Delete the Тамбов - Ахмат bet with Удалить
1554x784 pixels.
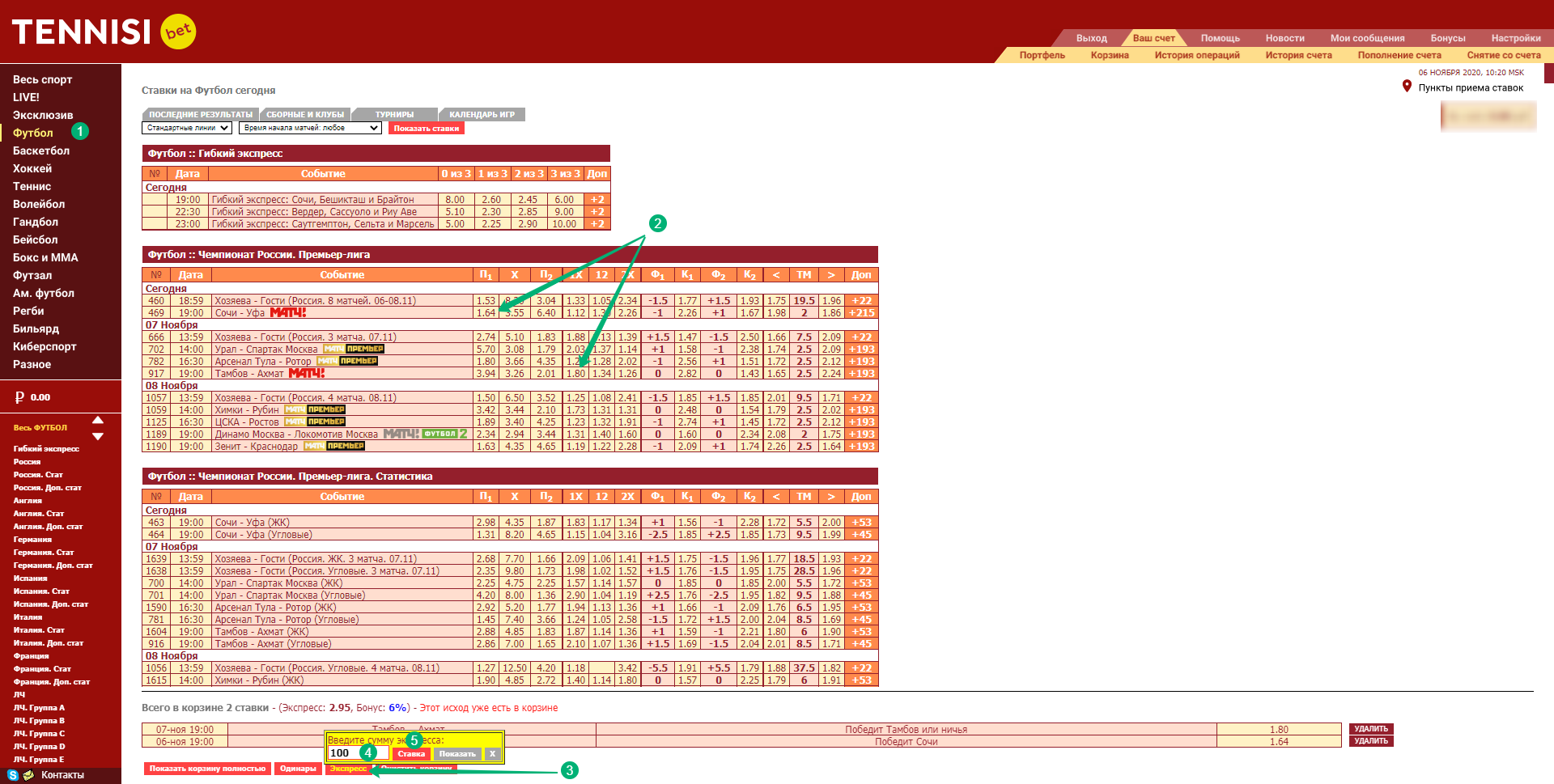click(1370, 729)
